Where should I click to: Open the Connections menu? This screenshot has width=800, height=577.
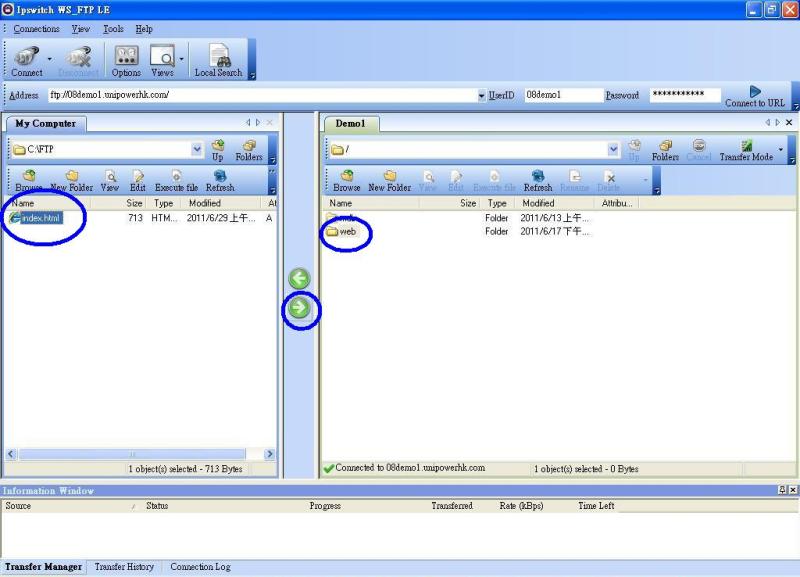[x=36, y=29]
